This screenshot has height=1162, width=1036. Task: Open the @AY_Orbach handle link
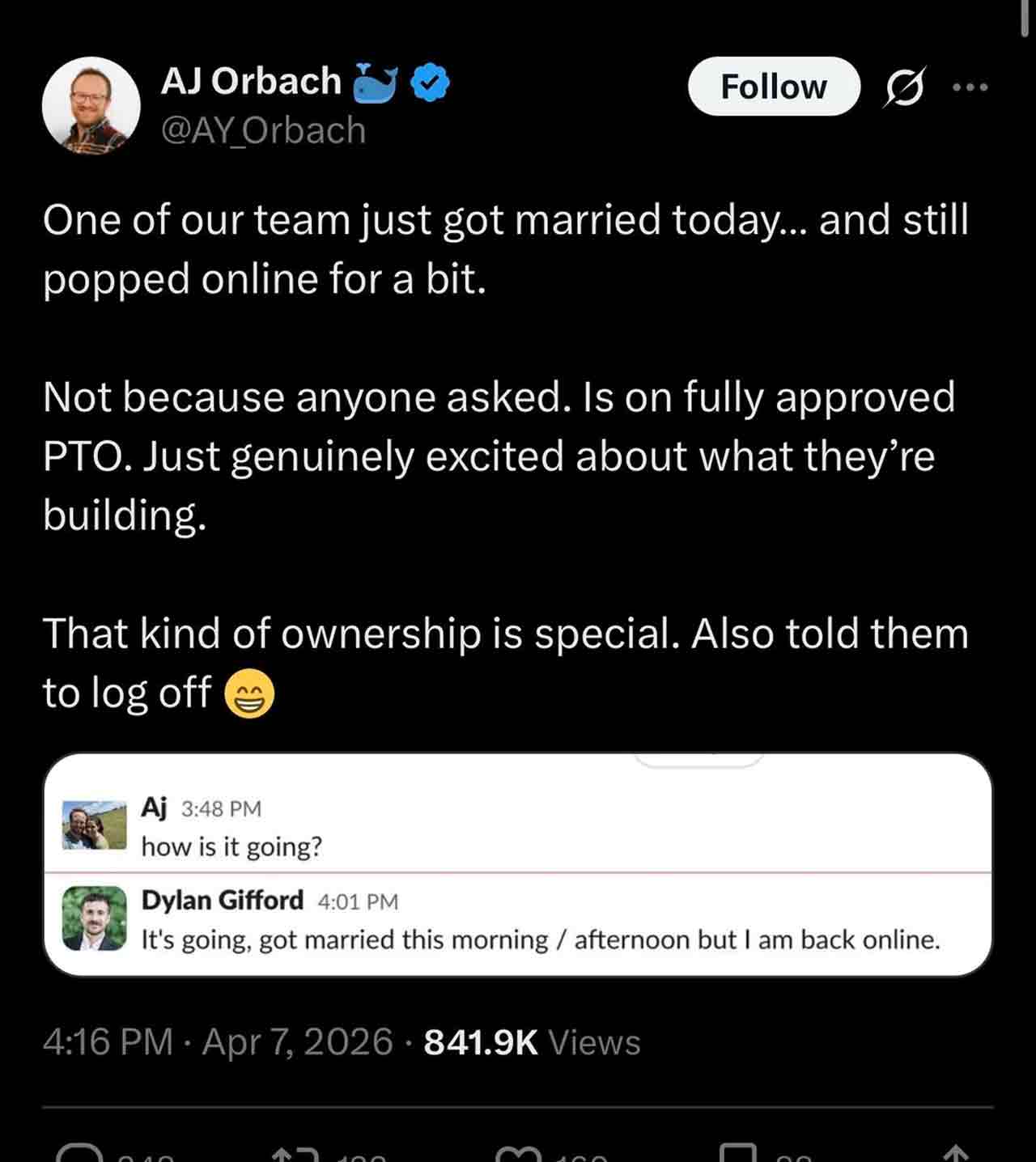(x=263, y=130)
